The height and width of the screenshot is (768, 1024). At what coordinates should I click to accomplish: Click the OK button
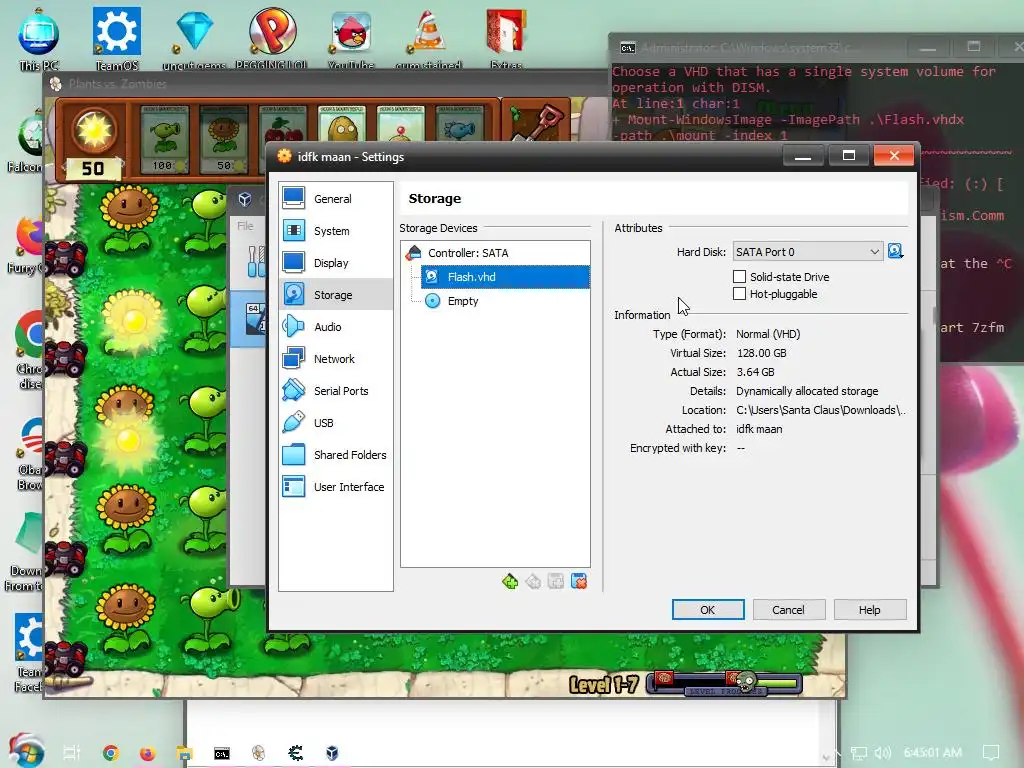click(708, 609)
